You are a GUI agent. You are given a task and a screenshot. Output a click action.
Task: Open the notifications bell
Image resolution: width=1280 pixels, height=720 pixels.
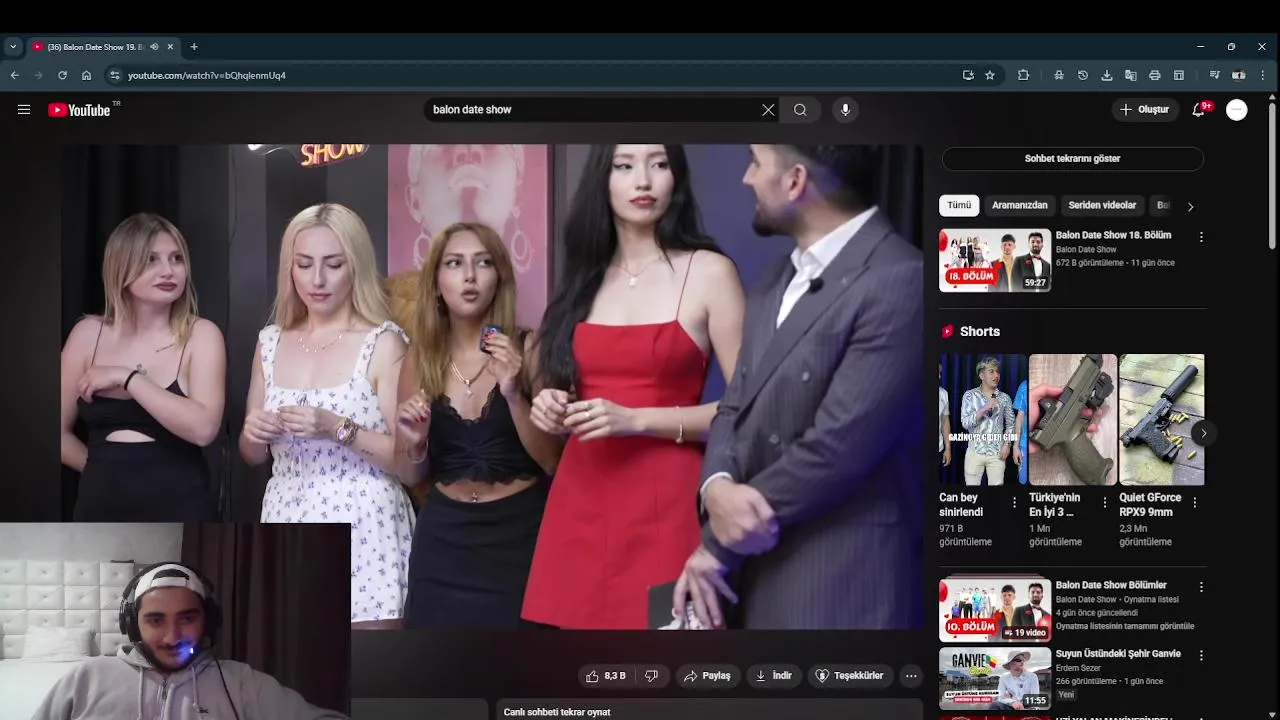click(1199, 110)
